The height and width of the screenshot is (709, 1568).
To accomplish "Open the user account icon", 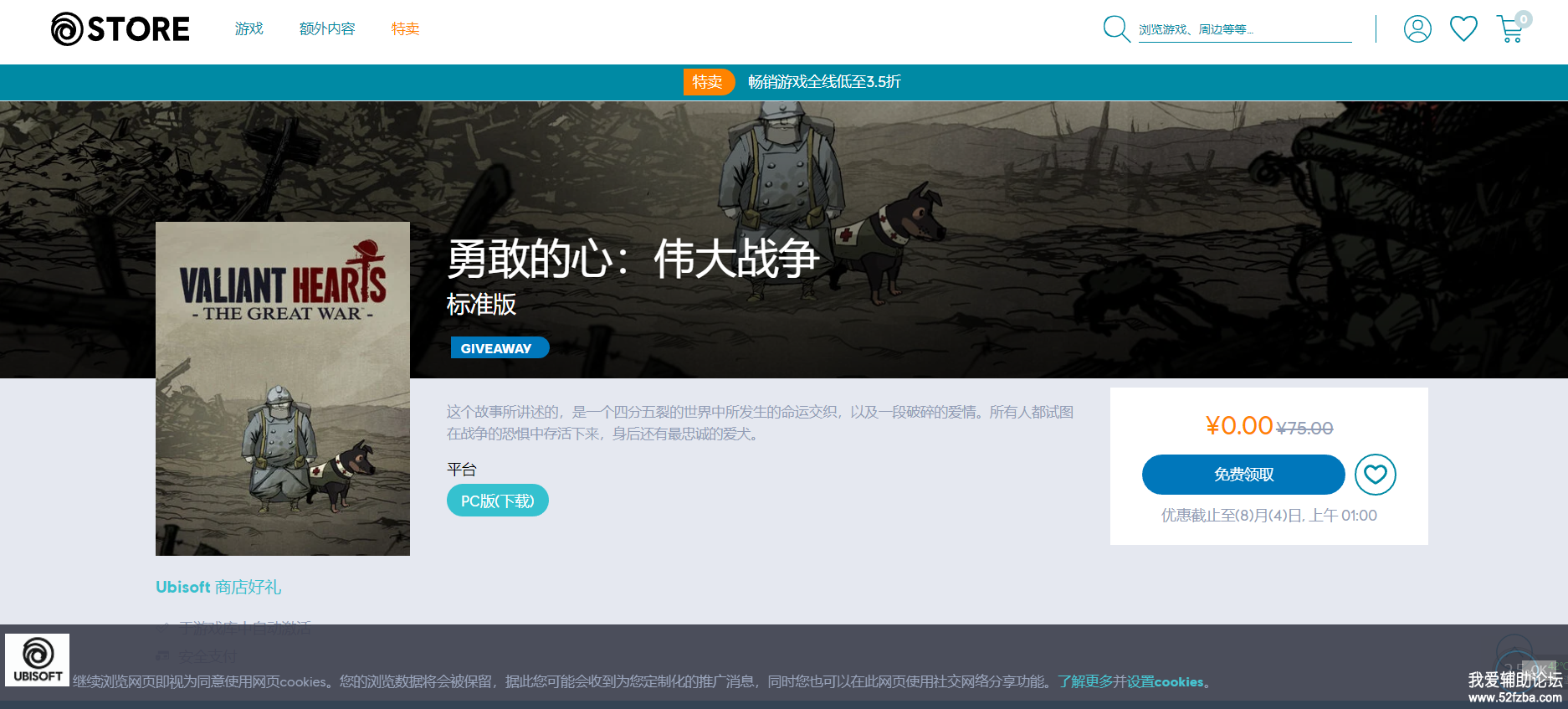I will pyautogui.click(x=1417, y=28).
